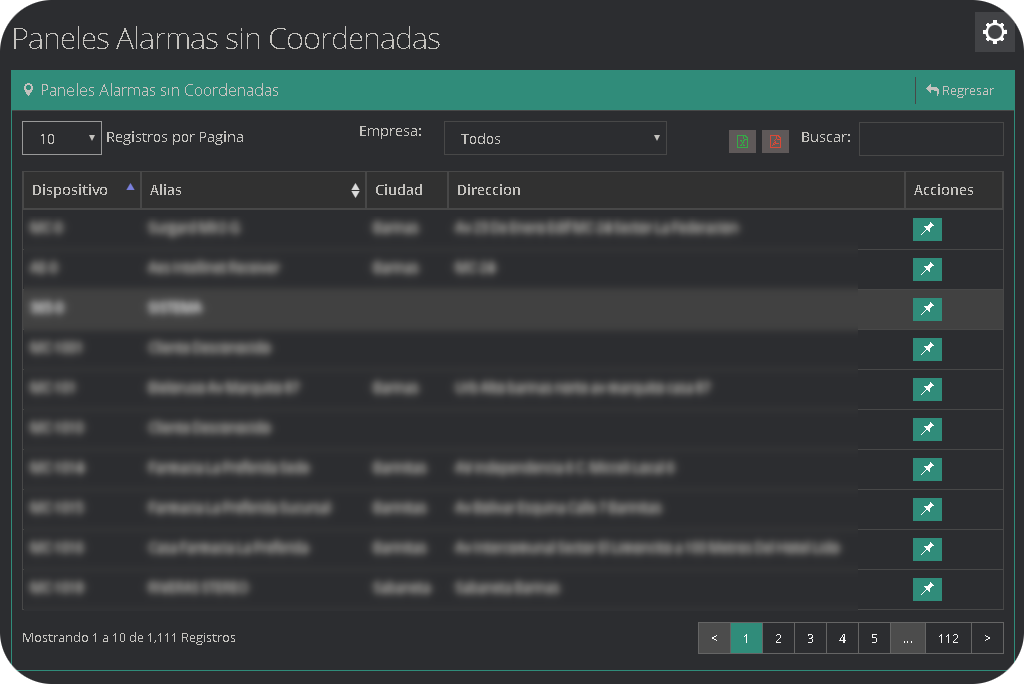Click the back arrow icon beside Regresar

(934, 90)
